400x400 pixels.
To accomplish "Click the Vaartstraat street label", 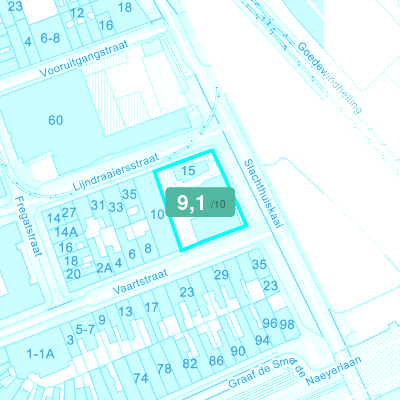I will (x=140, y=282).
